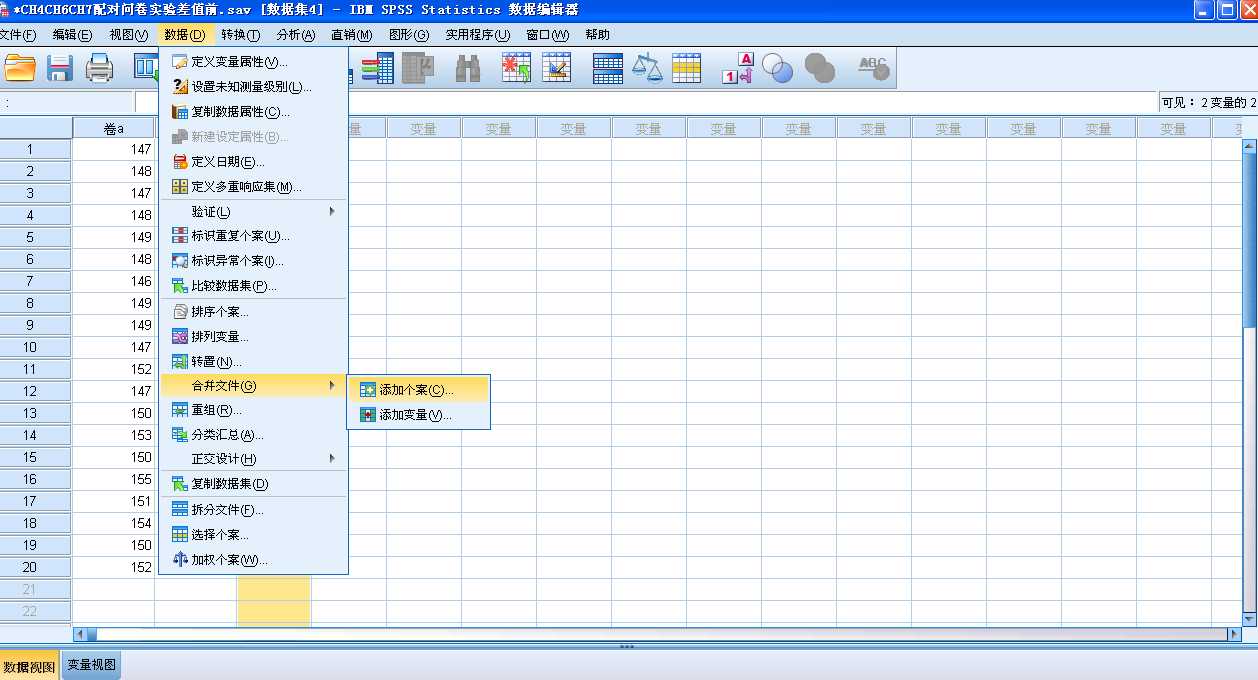Open the 转换(T) menu

[240, 35]
